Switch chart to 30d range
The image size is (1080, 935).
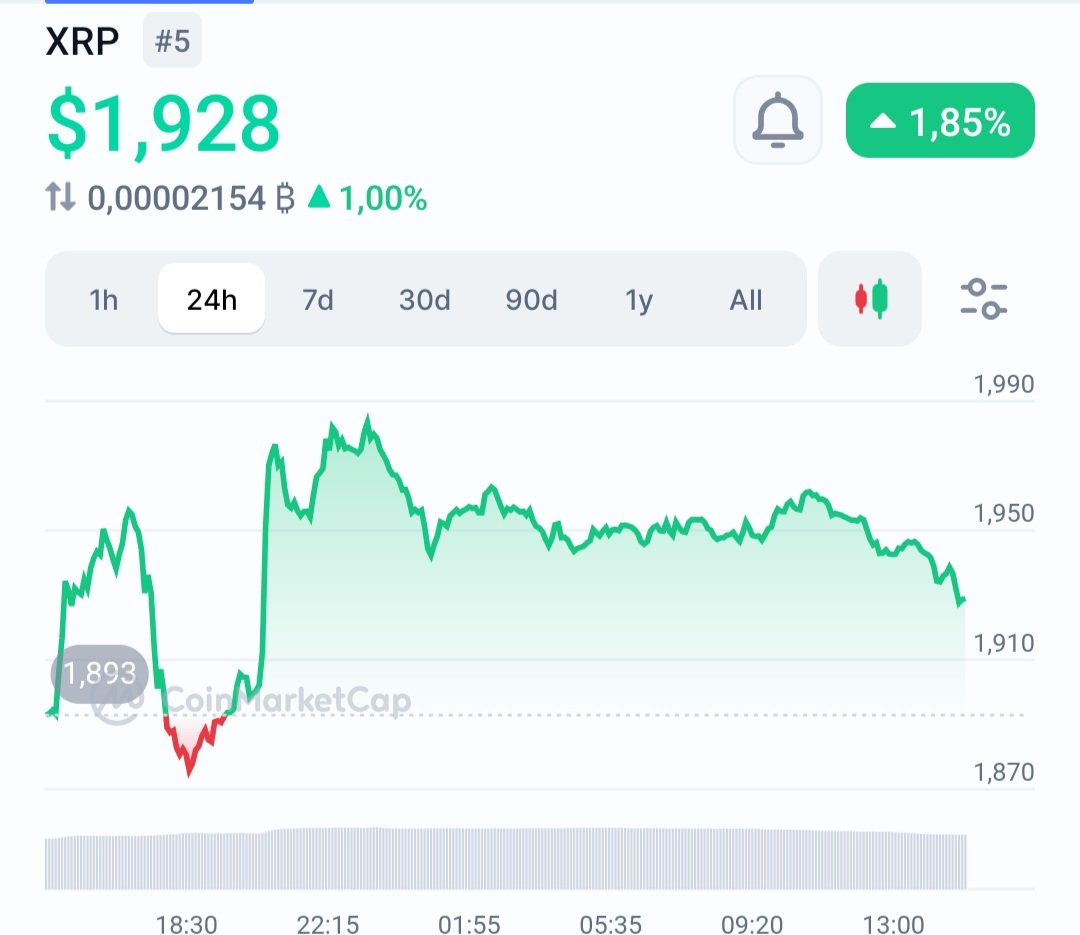(x=424, y=300)
